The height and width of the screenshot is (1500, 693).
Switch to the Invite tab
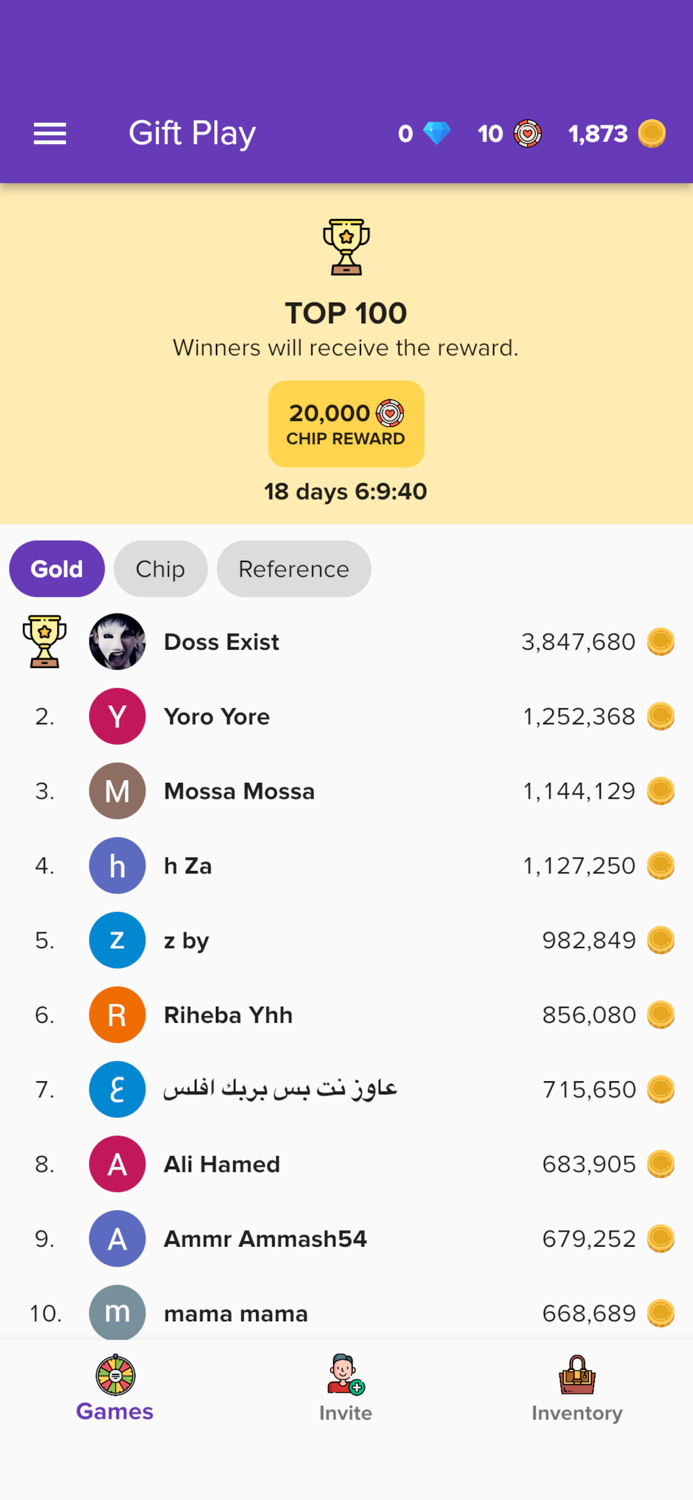[346, 1388]
